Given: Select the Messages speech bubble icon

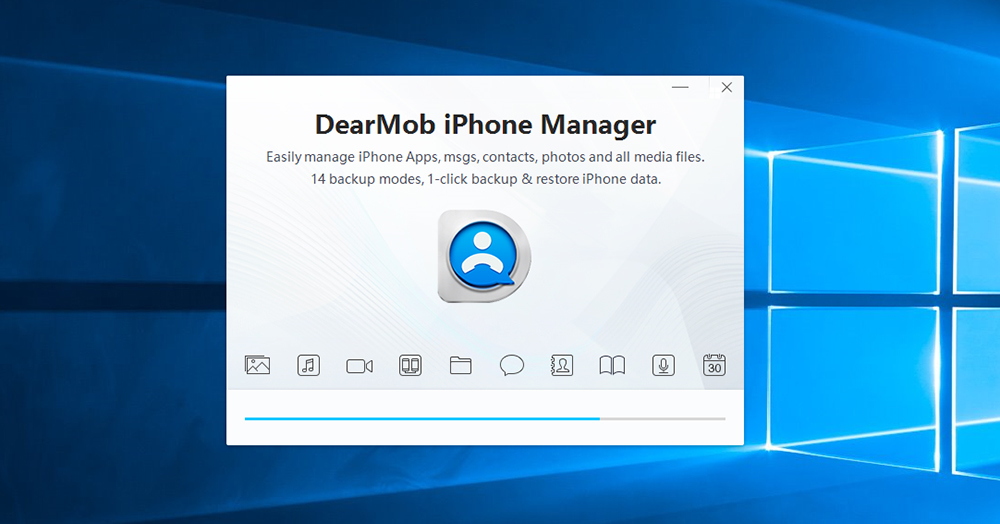Looking at the screenshot, I should click(511, 366).
